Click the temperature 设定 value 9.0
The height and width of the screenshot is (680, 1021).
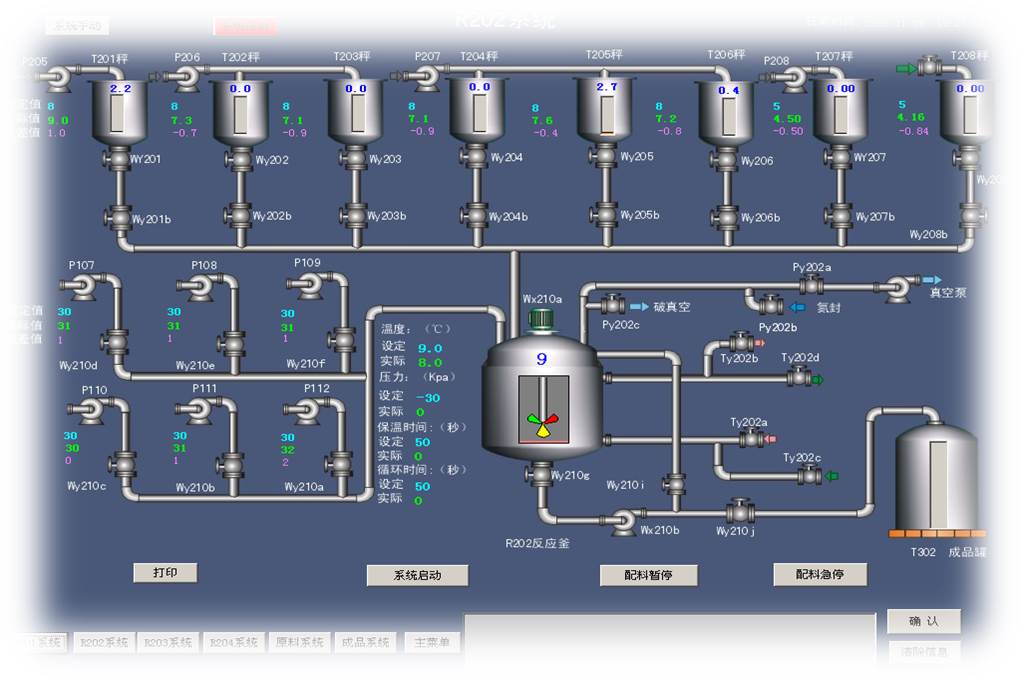coord(430,348)
